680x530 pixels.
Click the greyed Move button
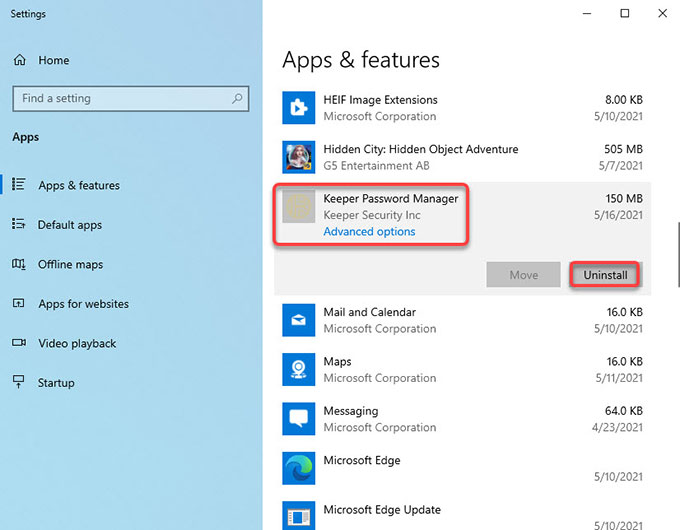point(523,275)
